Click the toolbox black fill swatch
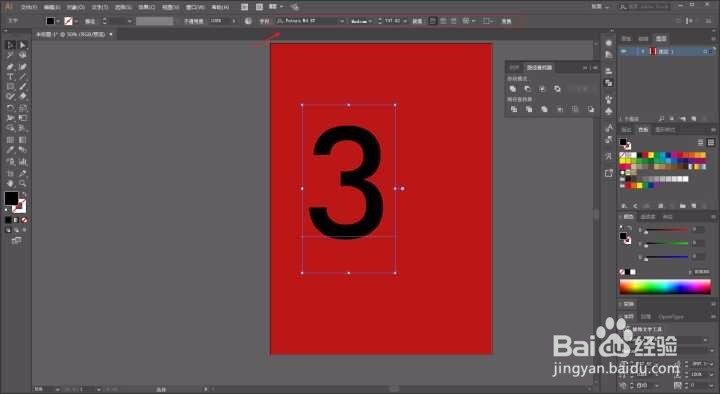720x394 pixels. coord(11,198)
